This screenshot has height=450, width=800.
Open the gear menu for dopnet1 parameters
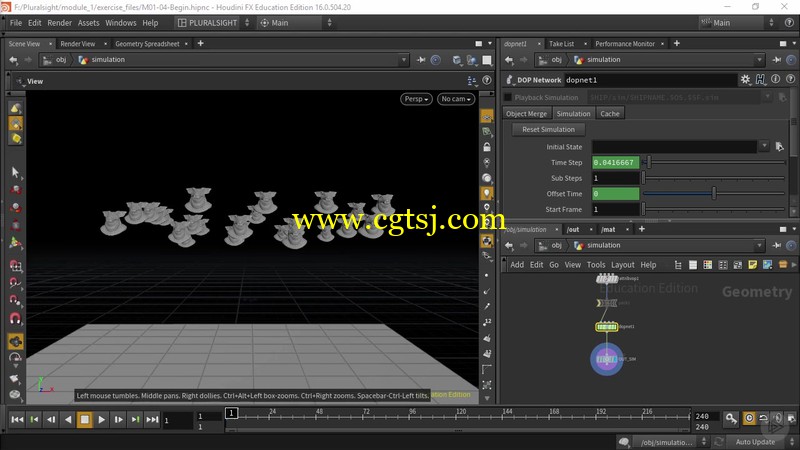click(745, 80)
